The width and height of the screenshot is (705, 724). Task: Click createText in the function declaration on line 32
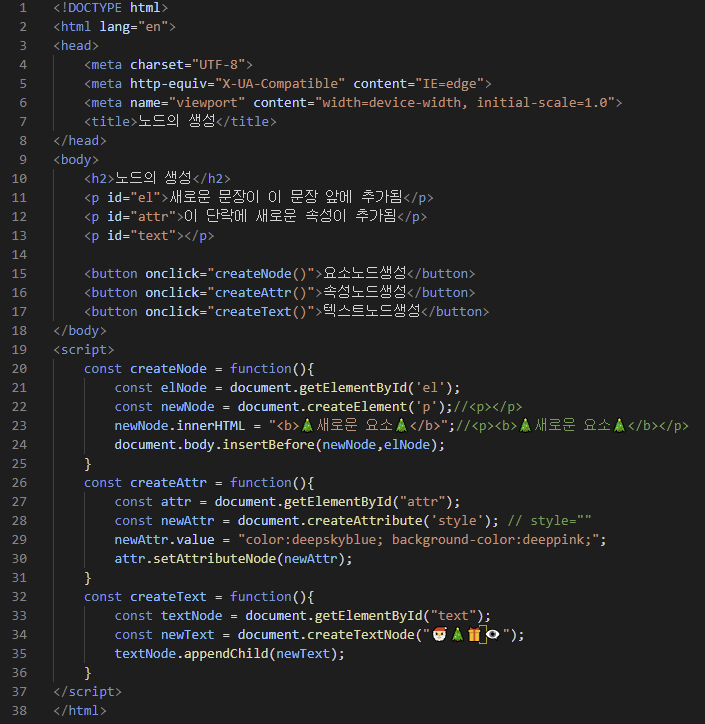click(x=169, y=597)
